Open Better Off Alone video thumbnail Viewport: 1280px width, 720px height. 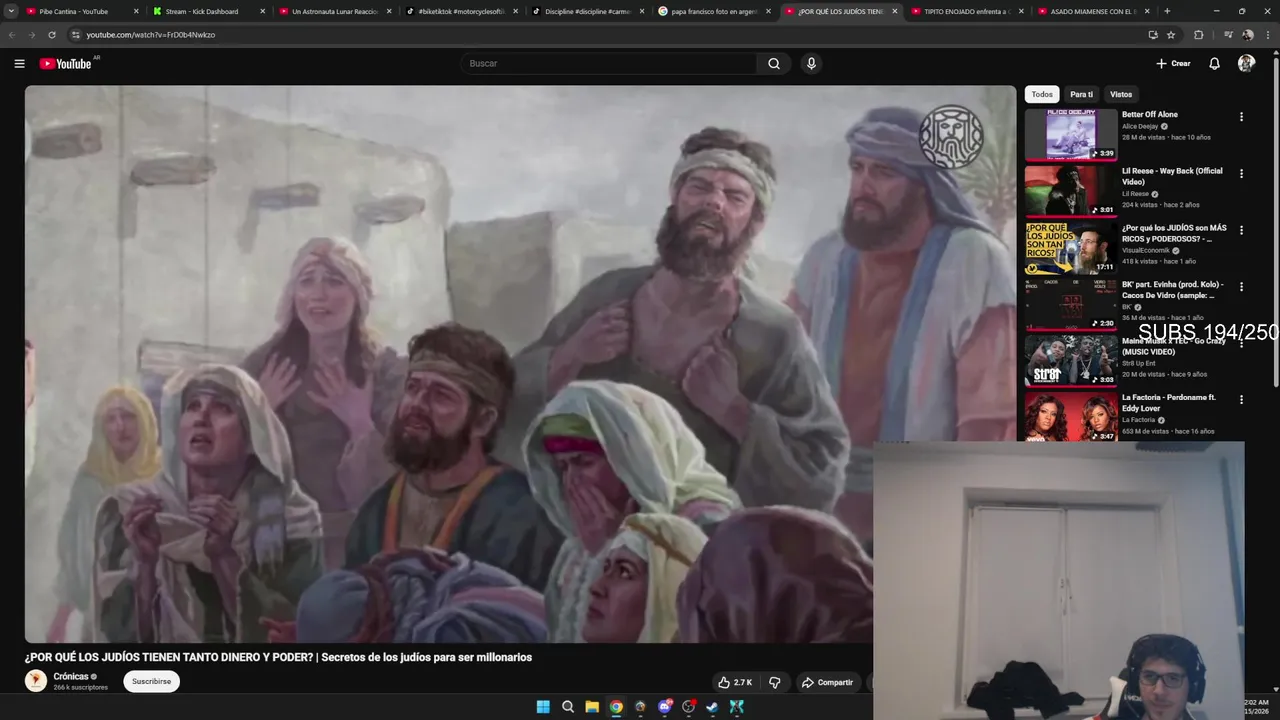point(1071,135)
